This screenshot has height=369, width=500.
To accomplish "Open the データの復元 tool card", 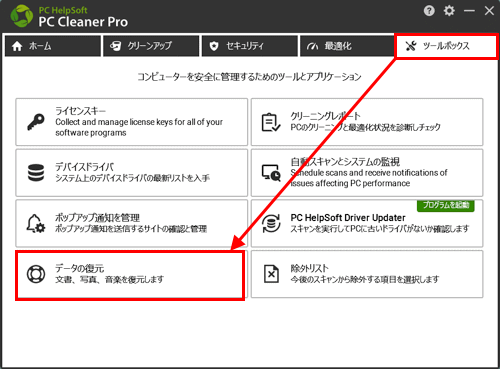I will (130, 276).
